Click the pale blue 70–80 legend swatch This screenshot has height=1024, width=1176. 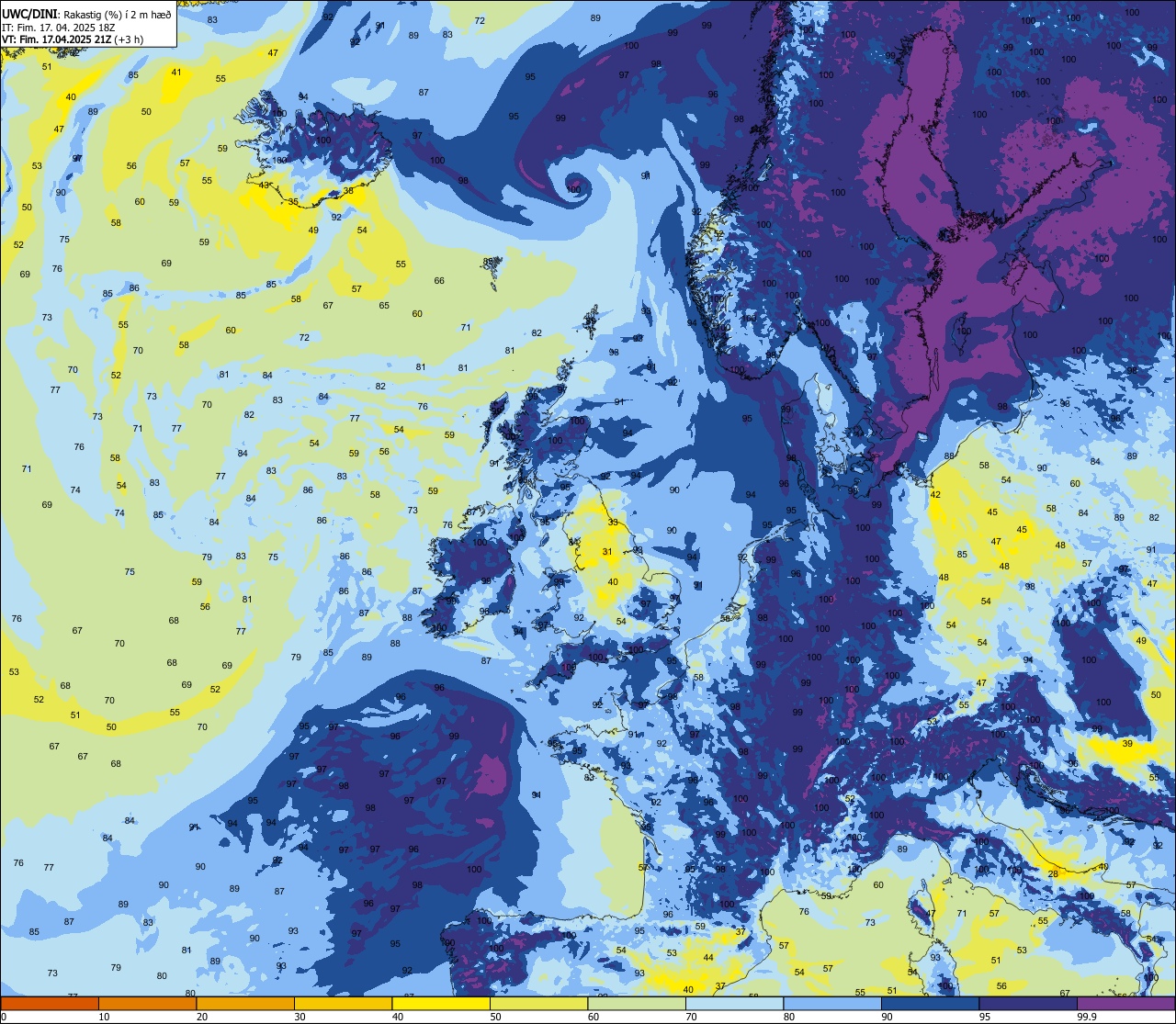(x=734, y=1004)
